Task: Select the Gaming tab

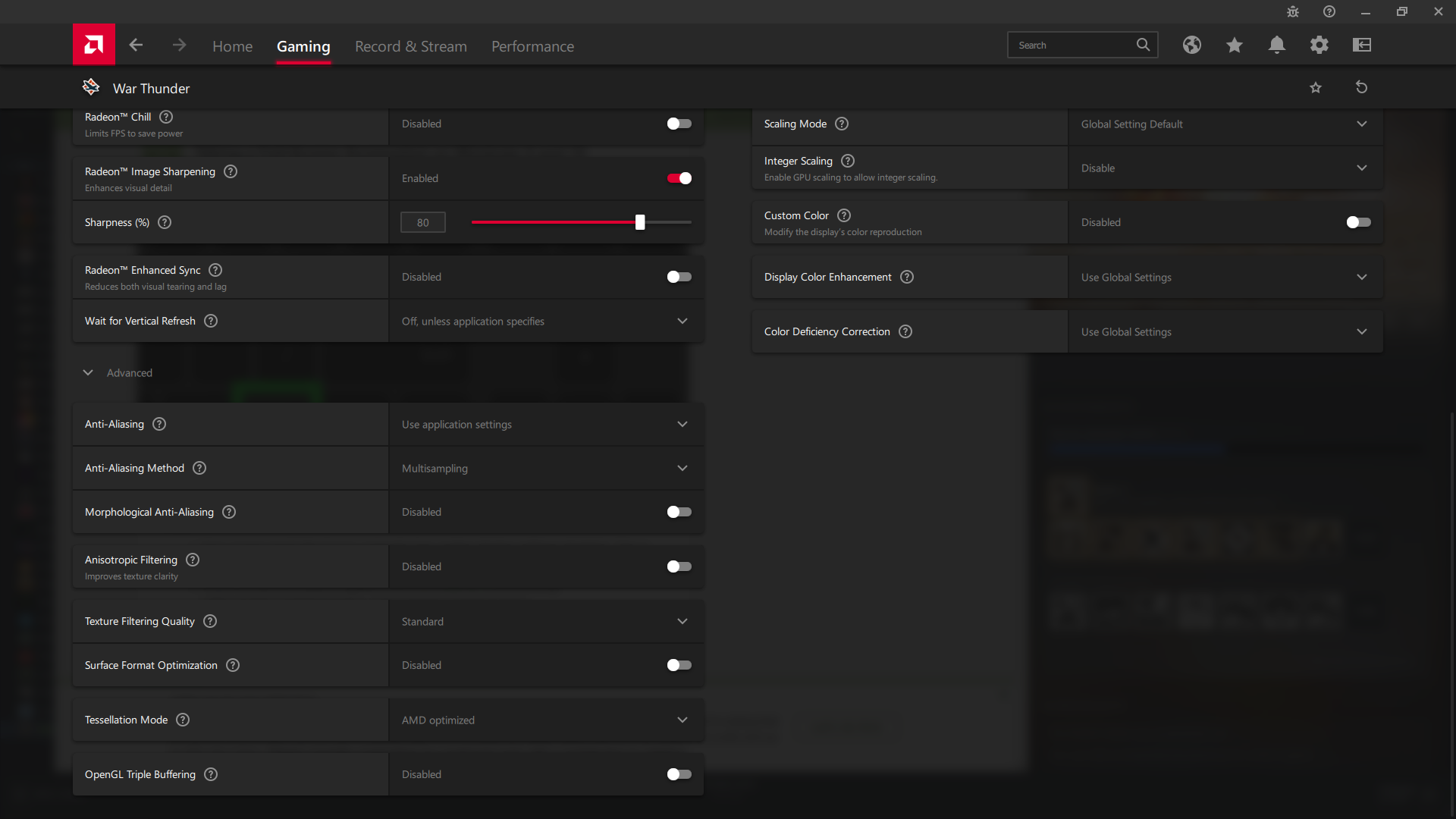Action: pyautogui.click(x=303, y=46)
